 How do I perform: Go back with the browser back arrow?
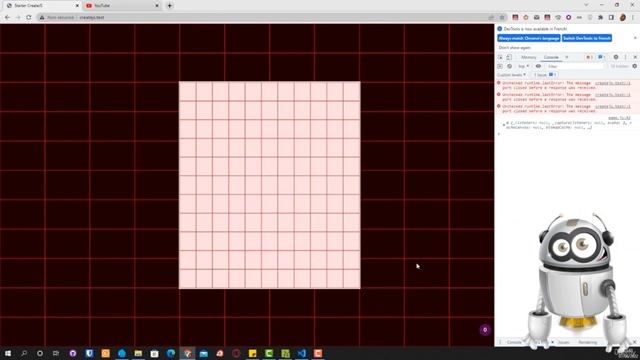pos(7,18)
